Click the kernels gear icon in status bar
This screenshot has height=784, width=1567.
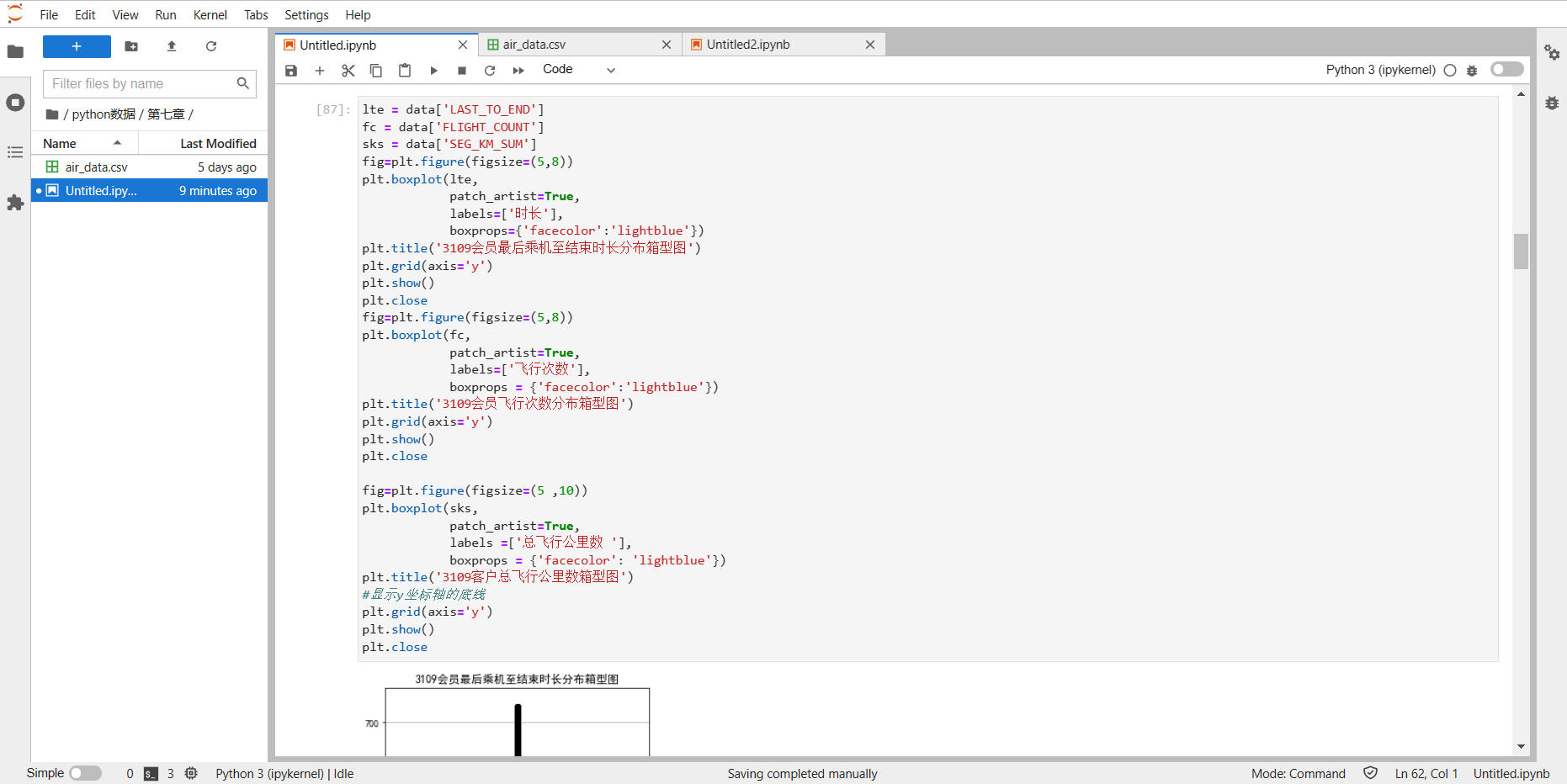pos(191,773)
